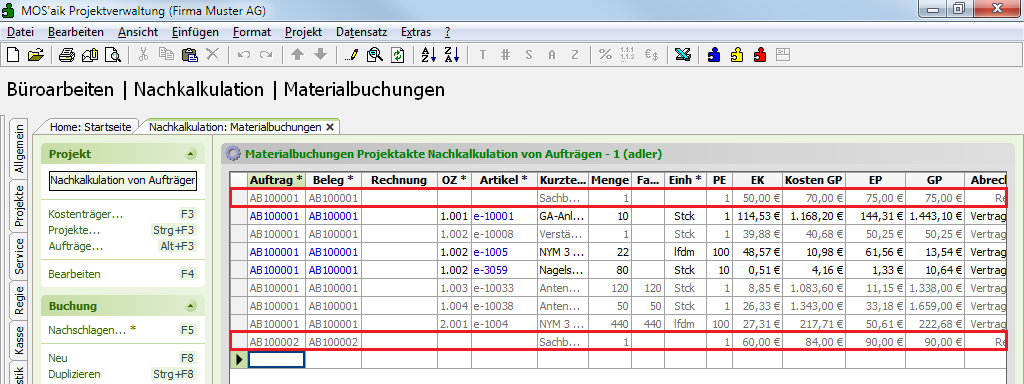Click the pencil edit icon
Screen dimensions: 1024x384
[x=351, y=55]
